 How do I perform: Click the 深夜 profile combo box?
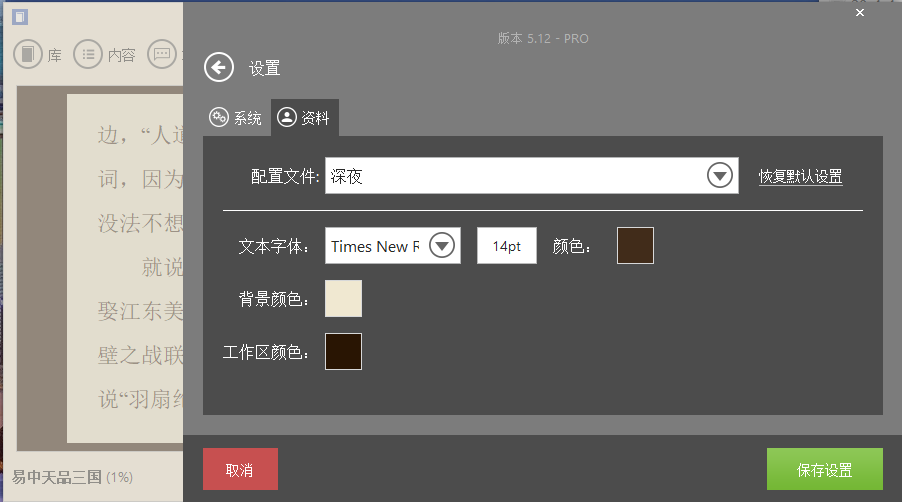532,175
